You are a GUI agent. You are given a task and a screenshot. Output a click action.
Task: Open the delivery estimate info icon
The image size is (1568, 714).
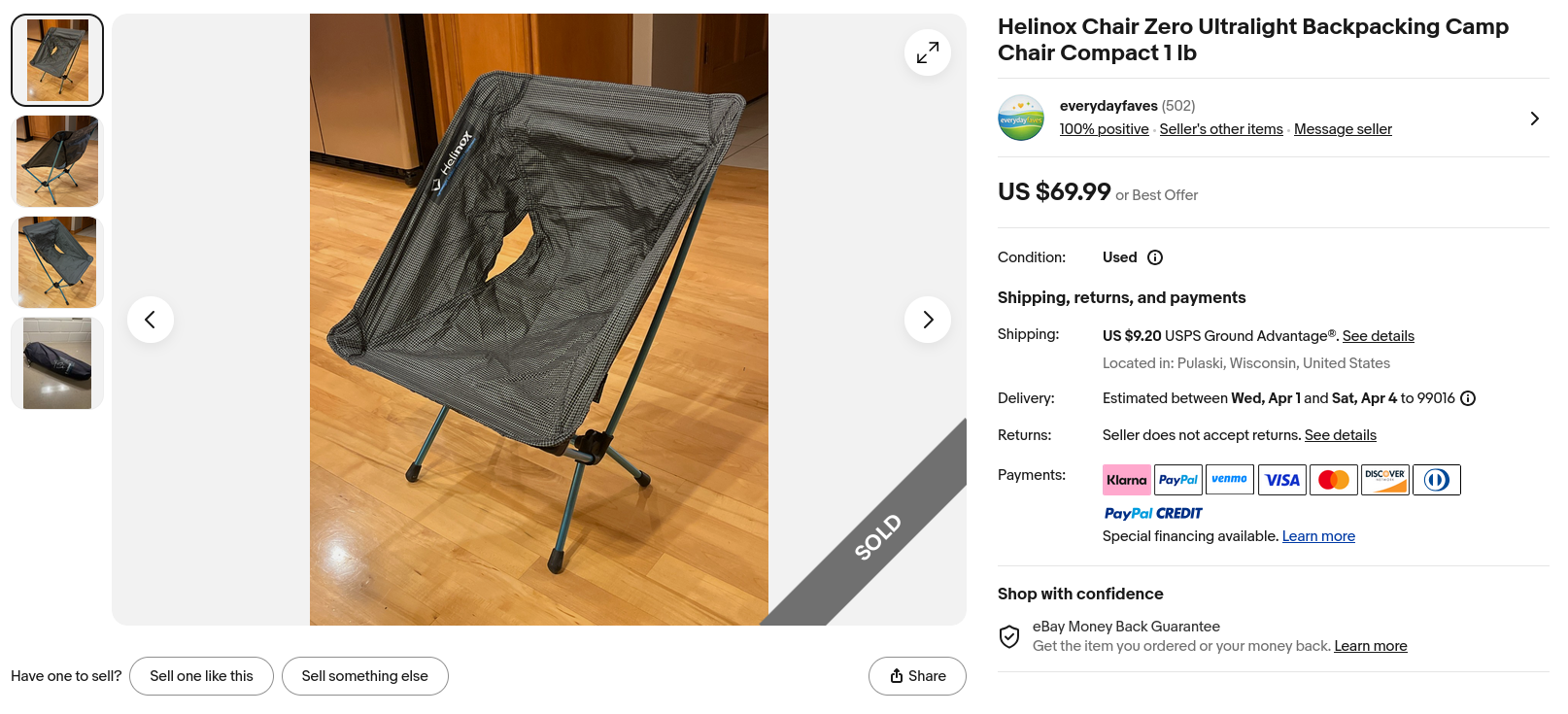click(x=1468, y=398)
